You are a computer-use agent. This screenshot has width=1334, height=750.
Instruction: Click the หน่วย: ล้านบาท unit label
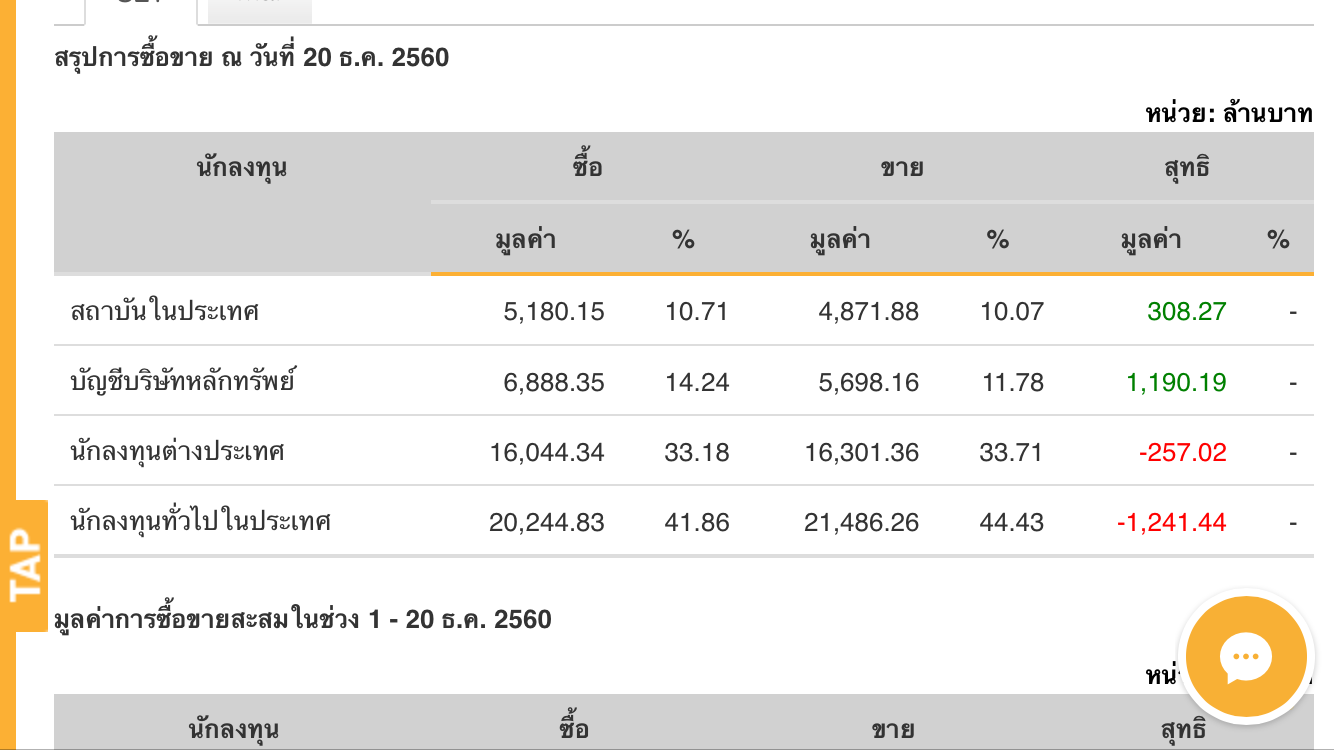click(x=1229, y=114)
